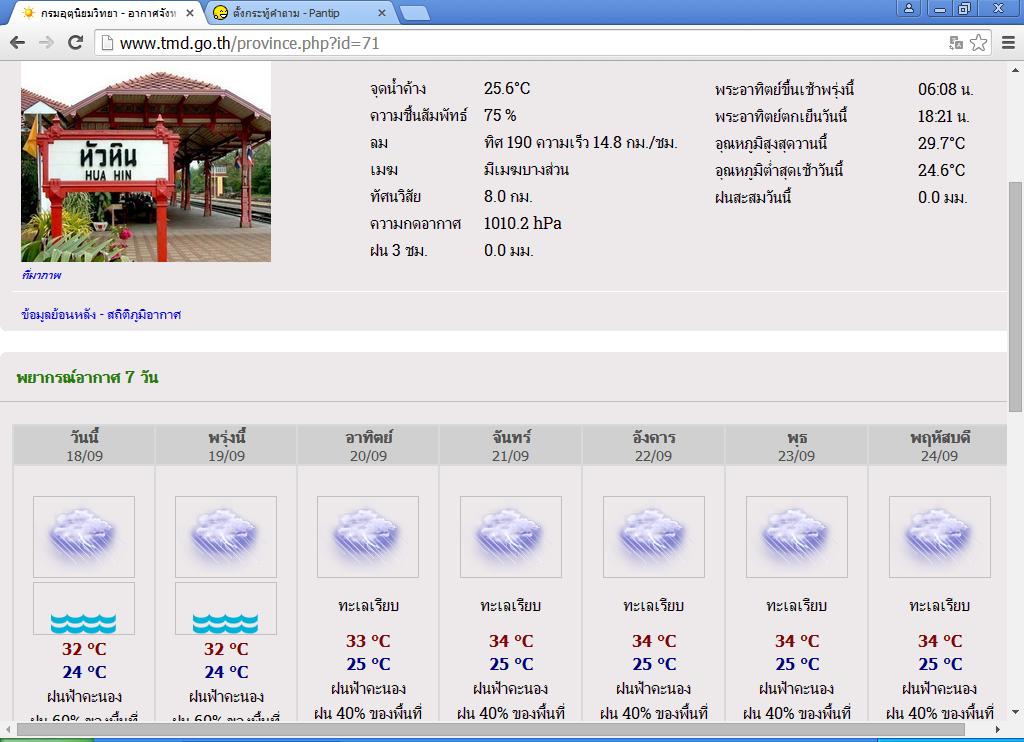The width and height of the screenshot is (1024, 742).
Task: Click the Chrome user profile icon
Action: (x=908, y=8)
